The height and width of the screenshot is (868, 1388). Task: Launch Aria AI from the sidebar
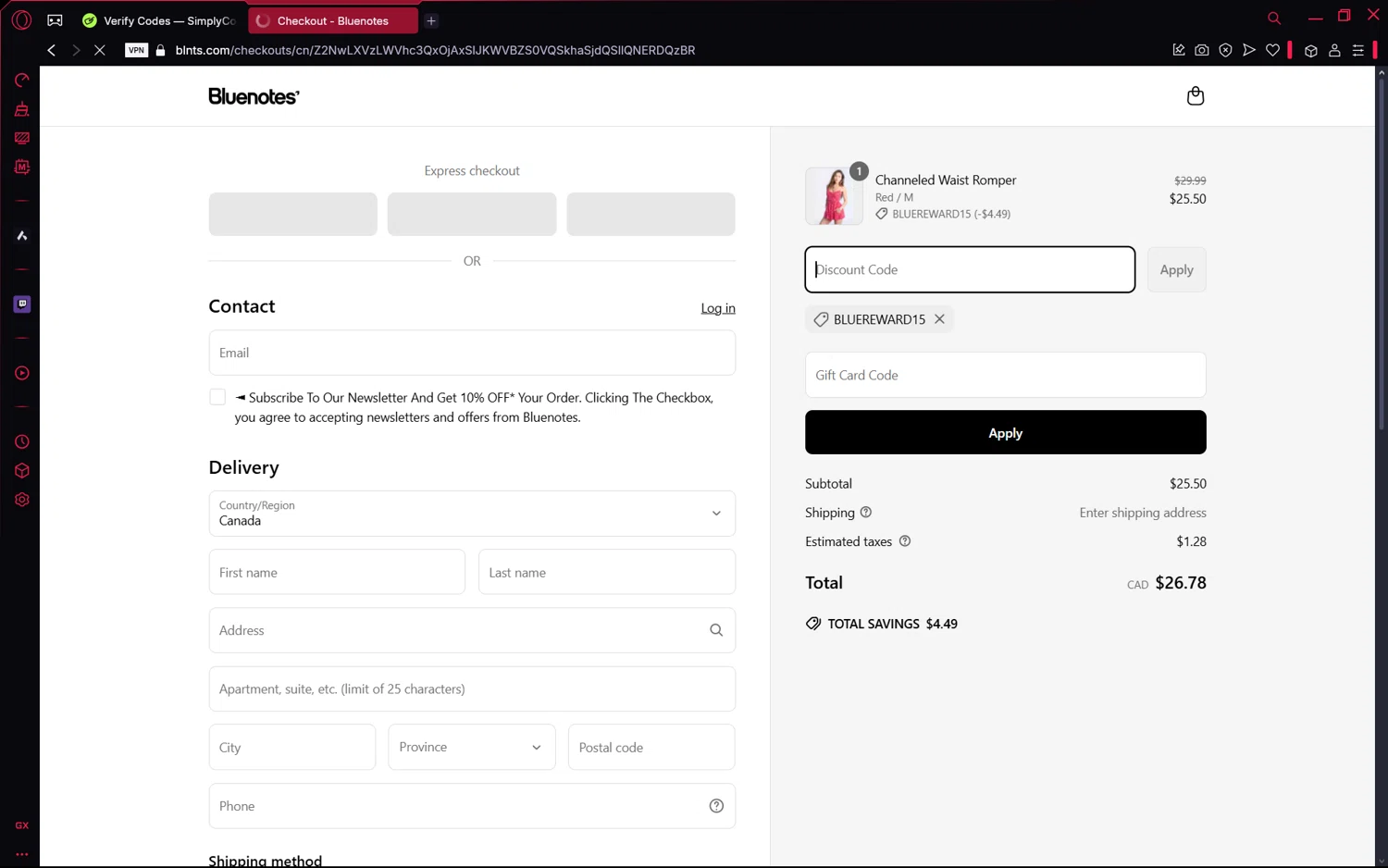22,236
